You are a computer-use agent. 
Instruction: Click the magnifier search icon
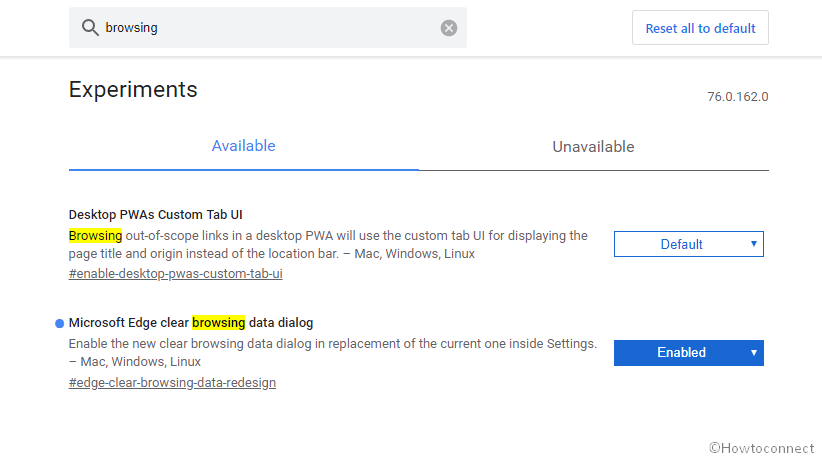90,28
